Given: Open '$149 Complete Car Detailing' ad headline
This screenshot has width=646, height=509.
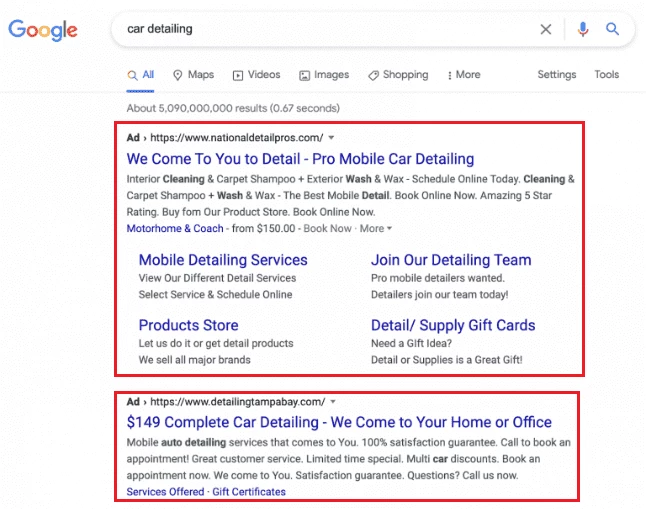Looking at the screenshot, I should click(339, 422).
